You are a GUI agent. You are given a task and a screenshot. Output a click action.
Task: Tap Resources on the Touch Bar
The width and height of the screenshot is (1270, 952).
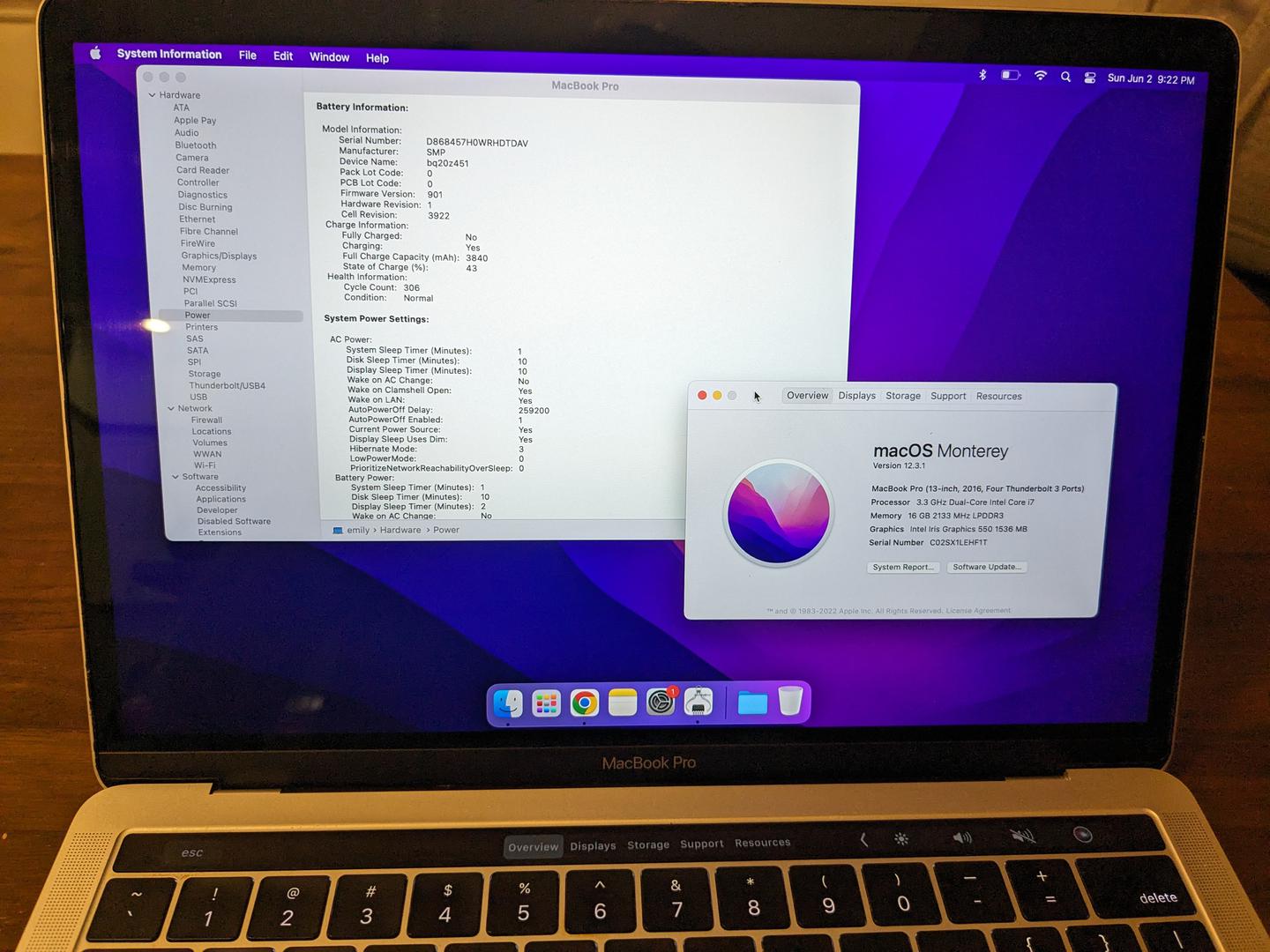763,842
